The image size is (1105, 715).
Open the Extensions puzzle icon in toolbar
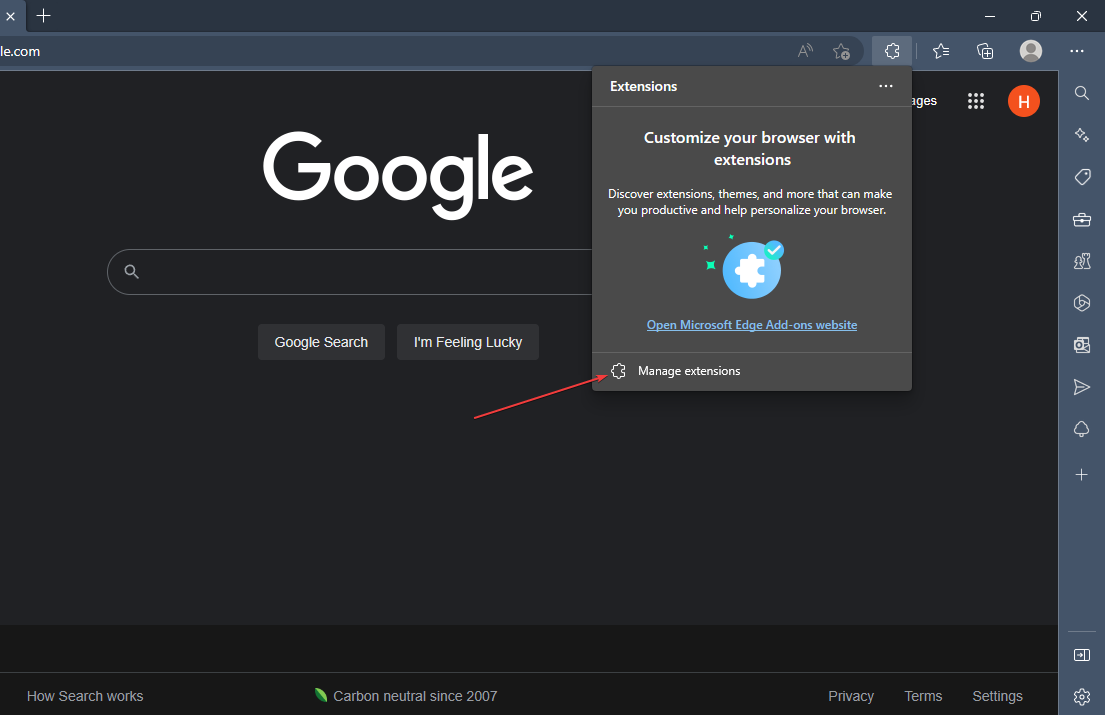click(891, 51)
